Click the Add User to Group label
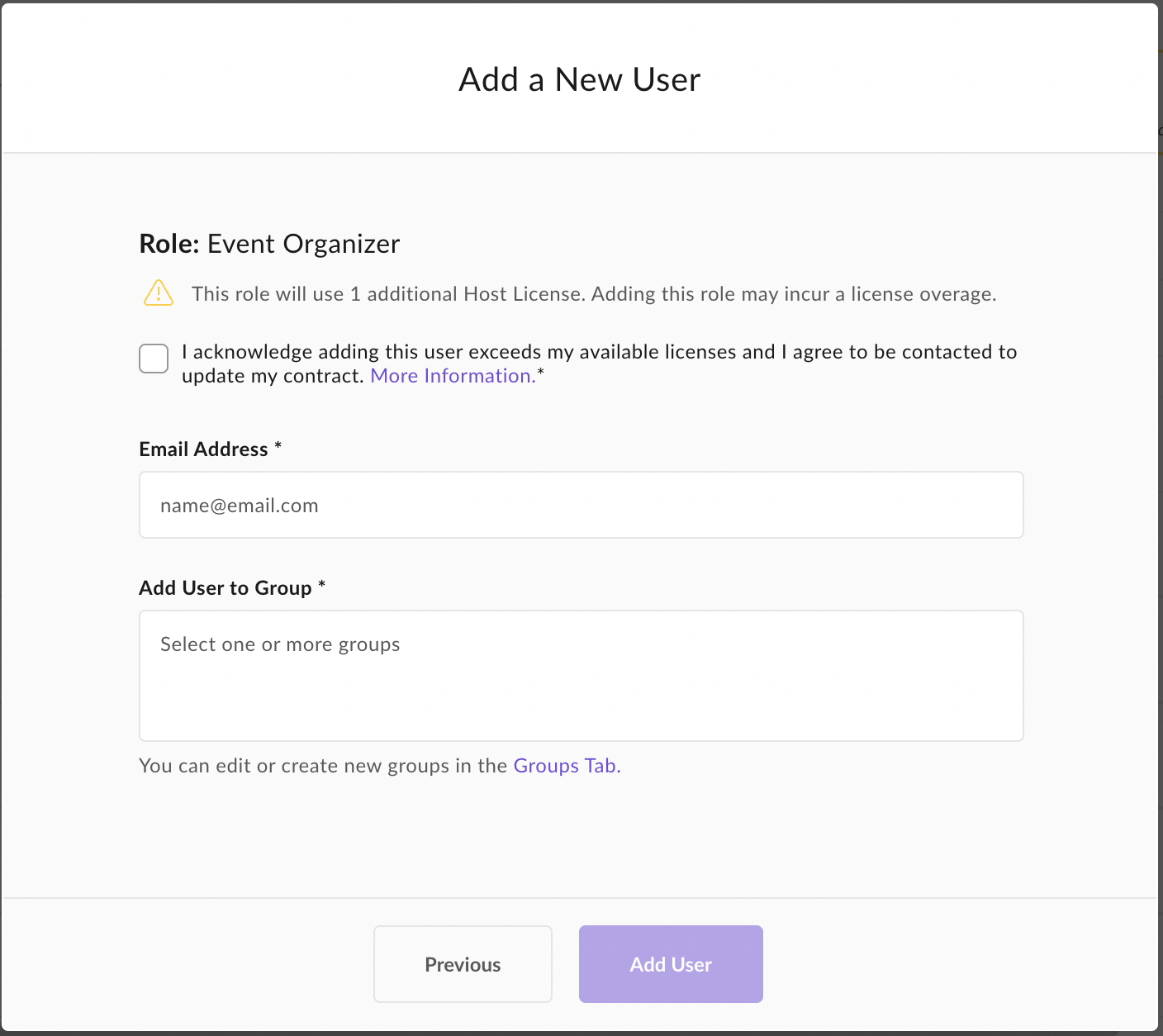Screen dimensions: 1163x1036 click(x=232, y=587)
